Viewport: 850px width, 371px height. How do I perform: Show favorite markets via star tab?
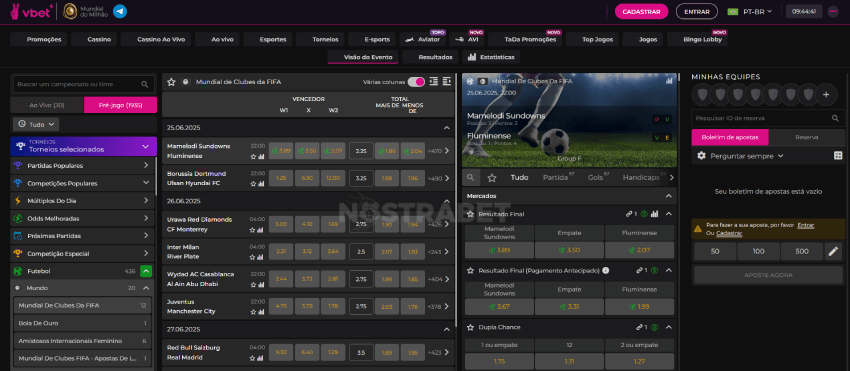pyautogui.click(x=492, y=177)
